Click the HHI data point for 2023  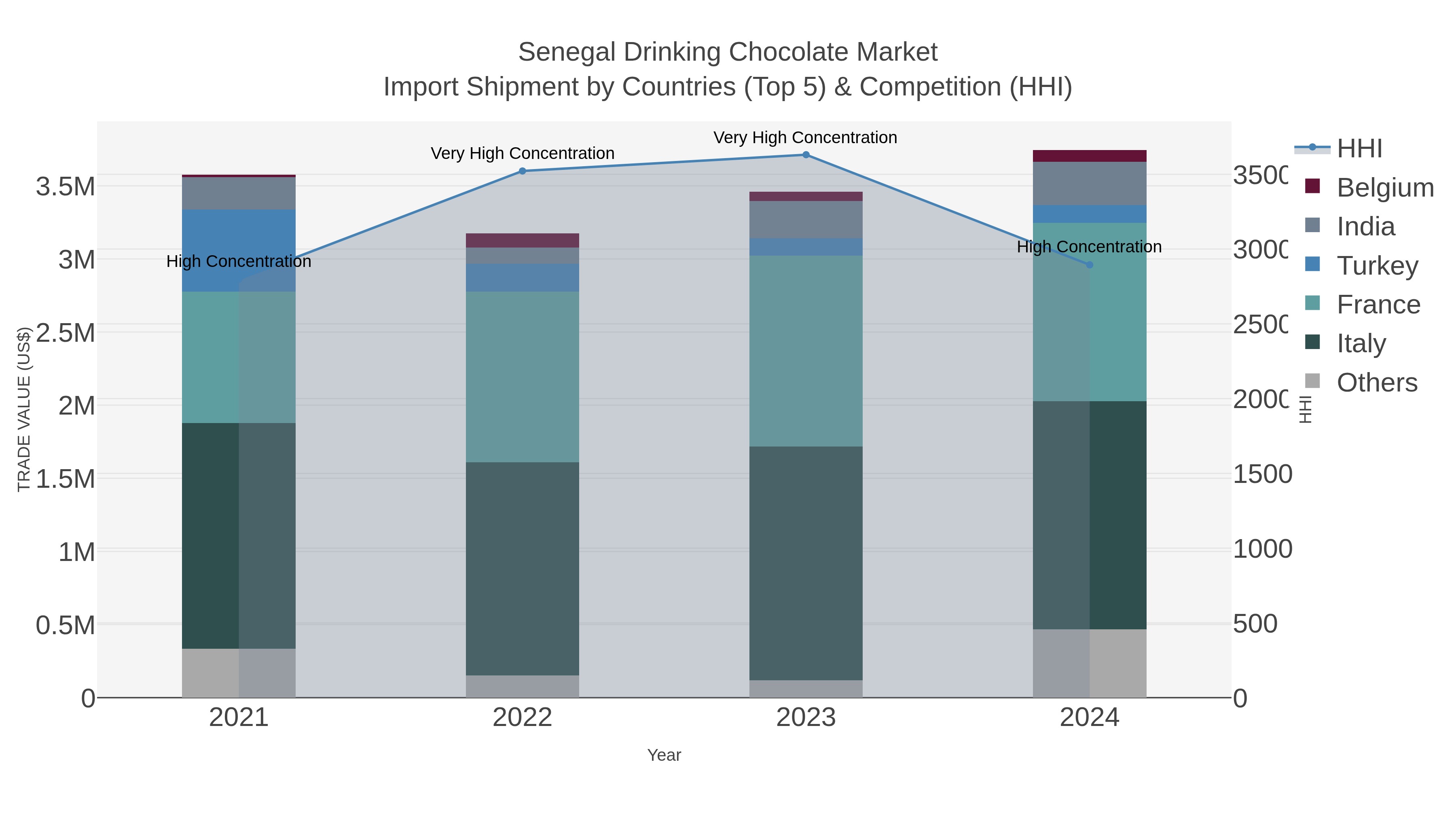pyautogui.click(x=806, y=155)
